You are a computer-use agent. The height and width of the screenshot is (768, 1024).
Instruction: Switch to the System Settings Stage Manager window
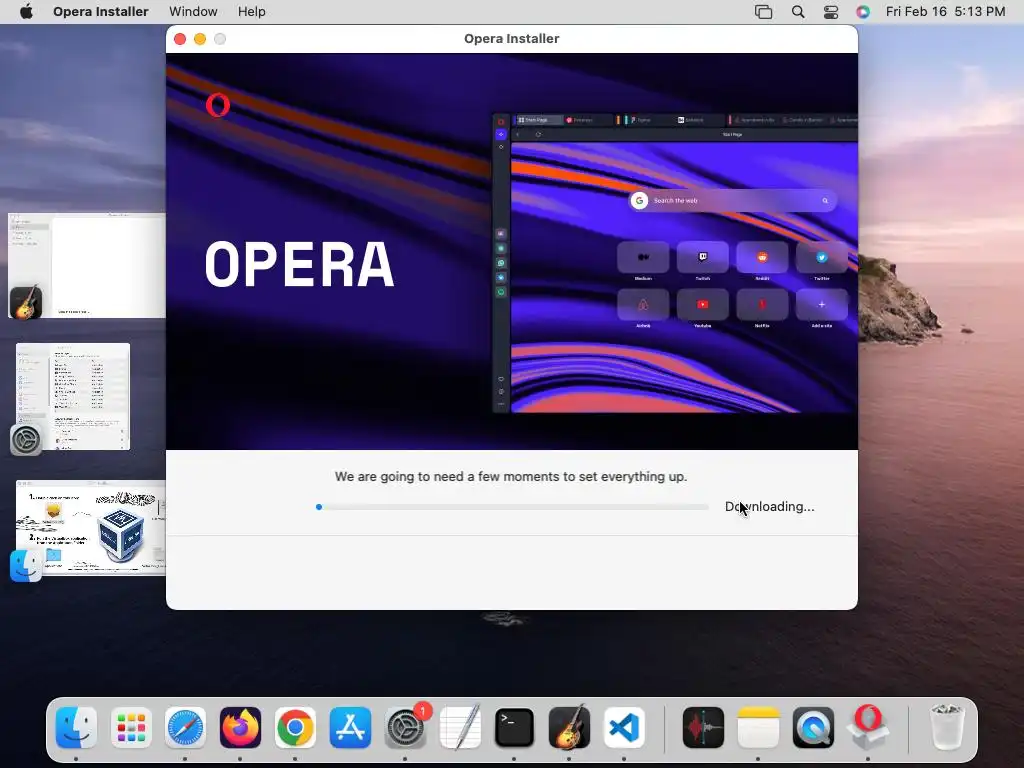point(72,396)
